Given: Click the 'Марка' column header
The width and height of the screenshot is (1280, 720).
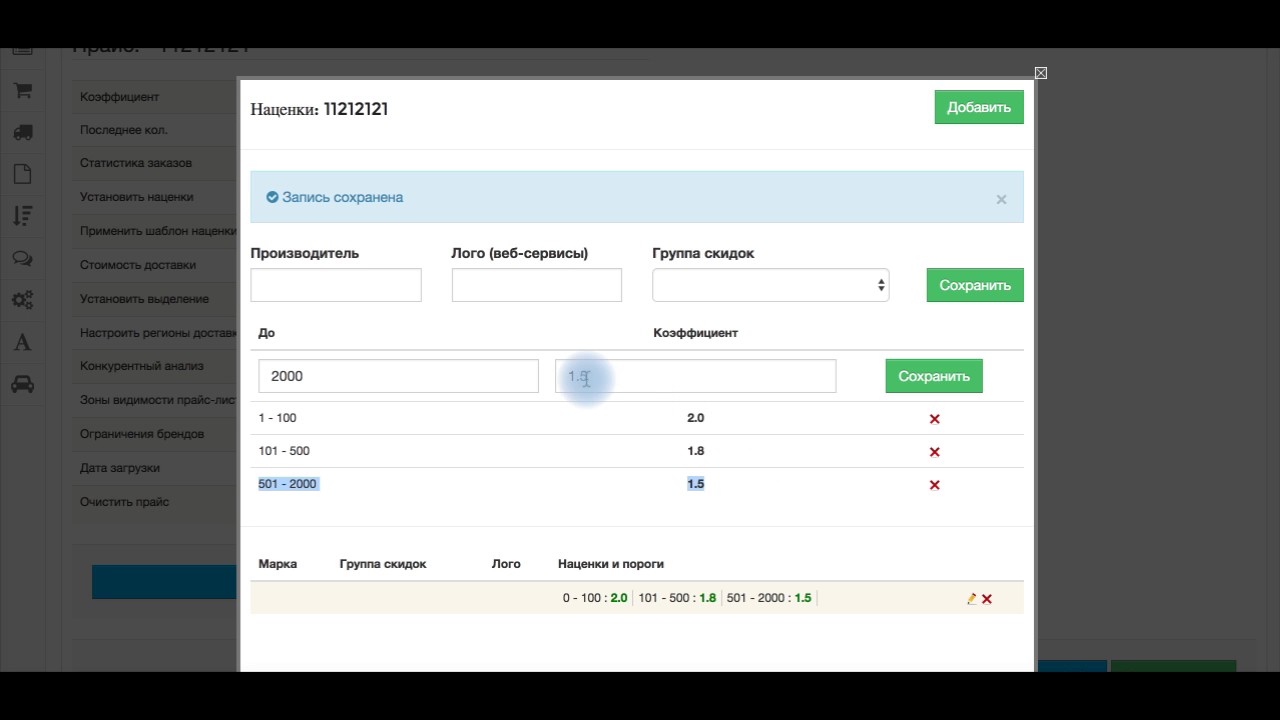Looking at the screenshot, I should point(278,564).
